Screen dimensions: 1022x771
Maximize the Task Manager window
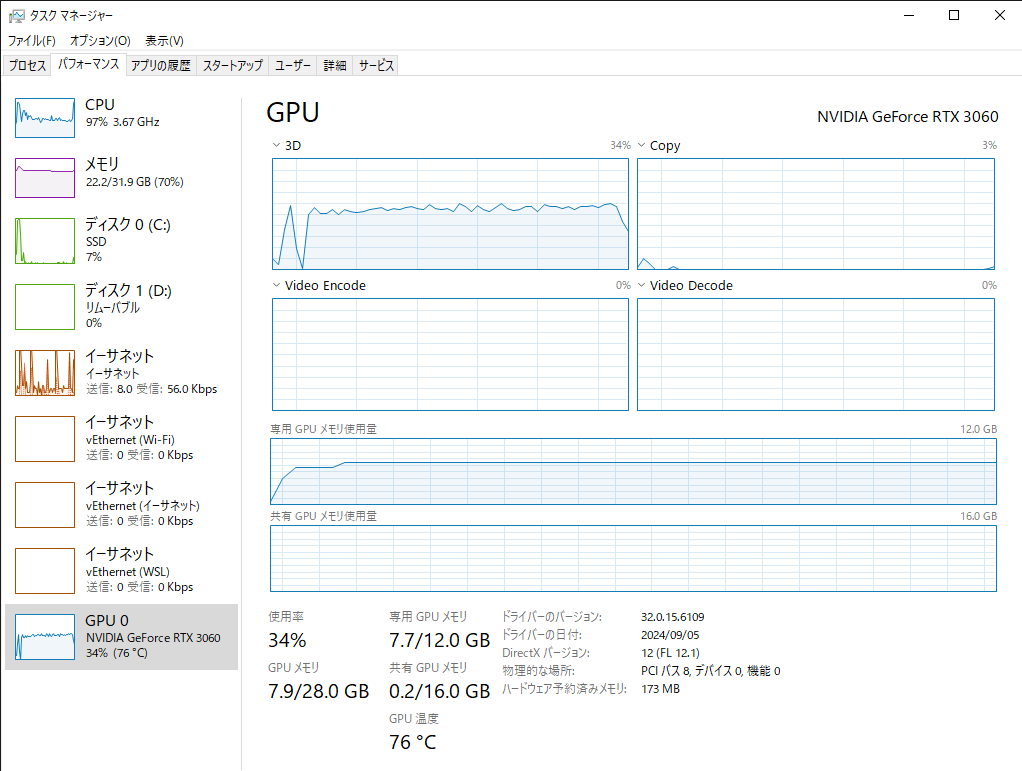coord(954,15)
